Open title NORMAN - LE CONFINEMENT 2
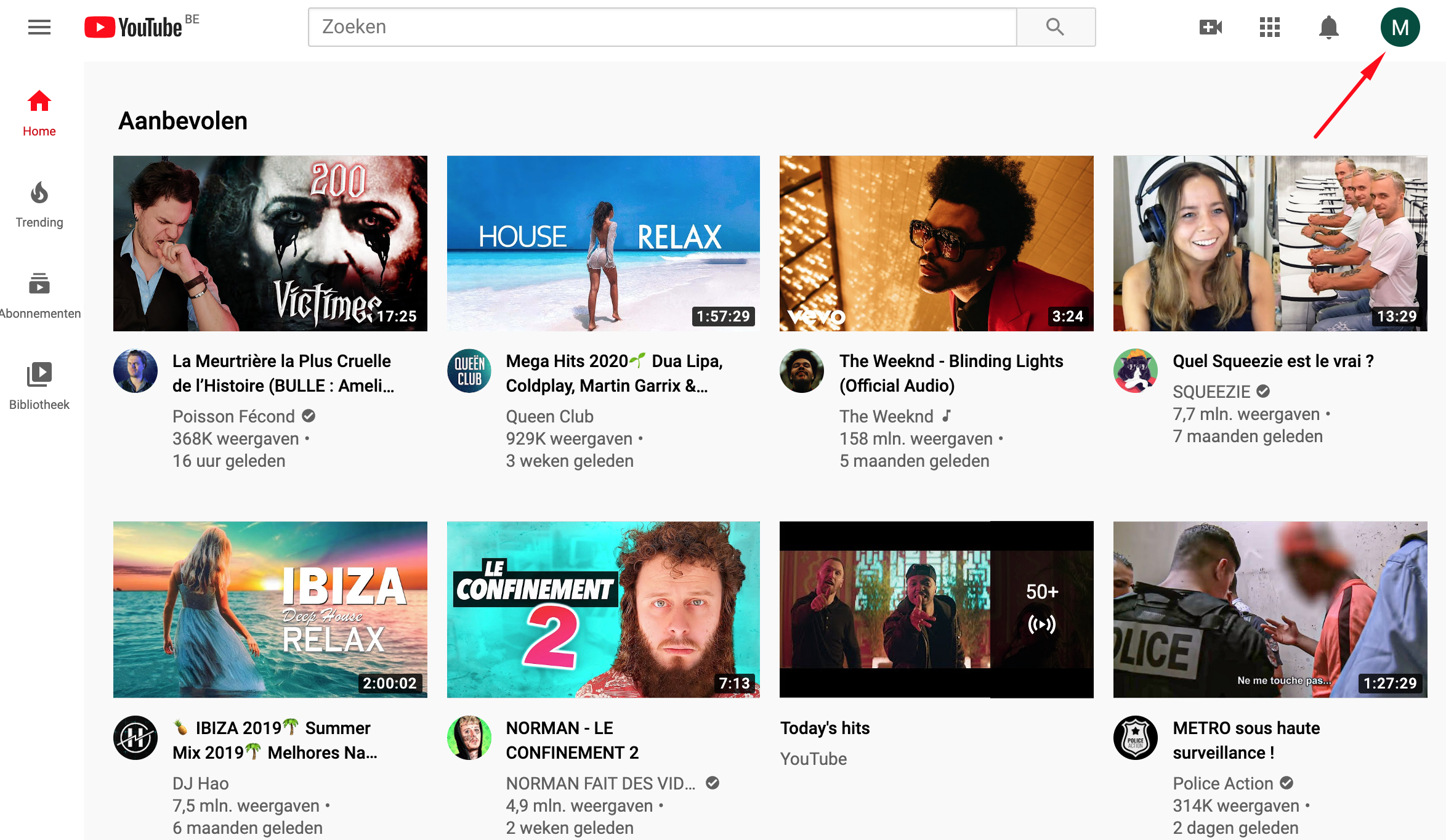 [x=572, y=740]
